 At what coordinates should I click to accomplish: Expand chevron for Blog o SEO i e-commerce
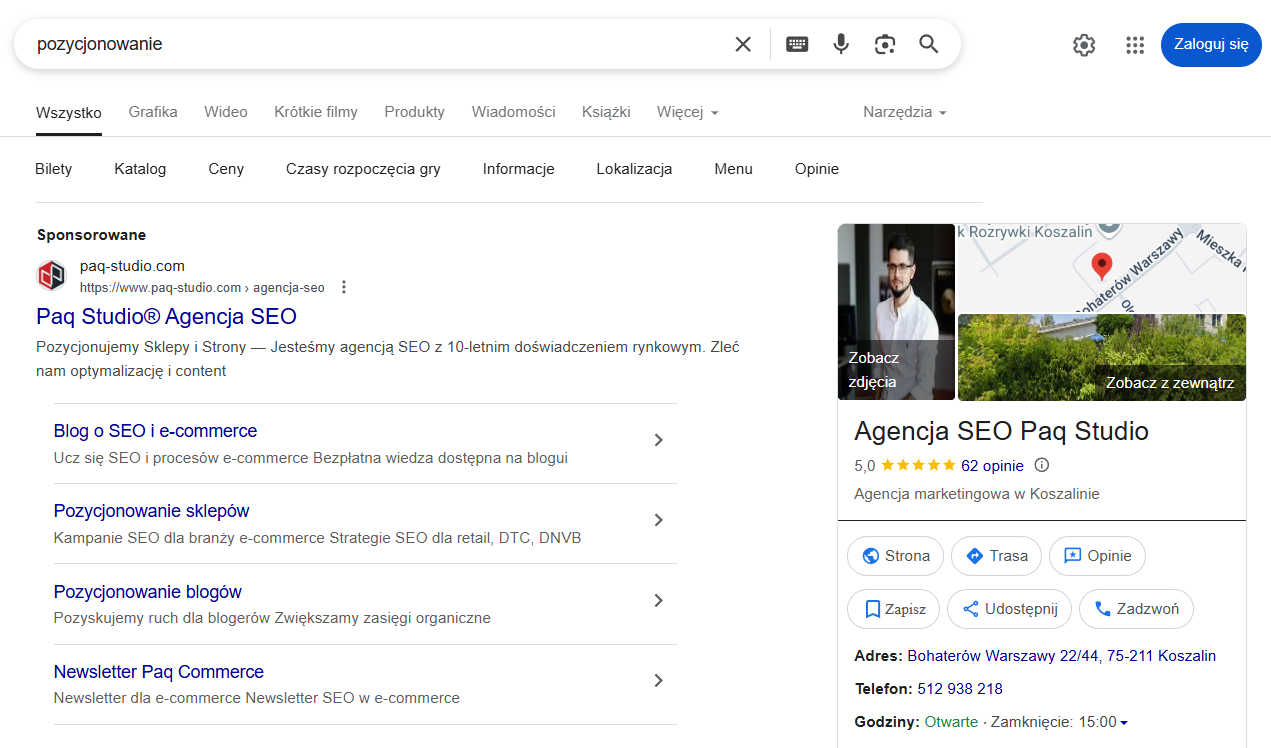pyautogui.click(x=658, y=440)
